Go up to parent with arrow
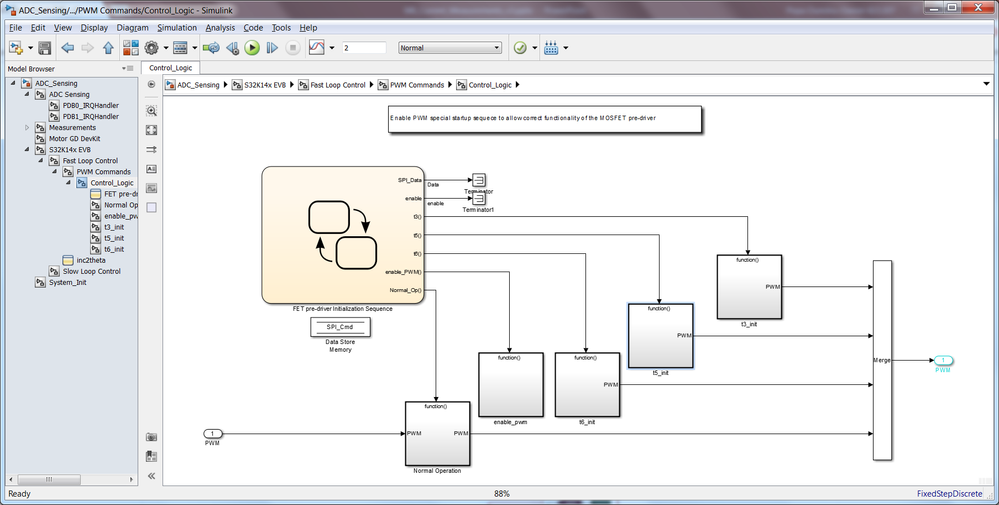This screenshot has width=999, height=505. (x=108, y=48)
